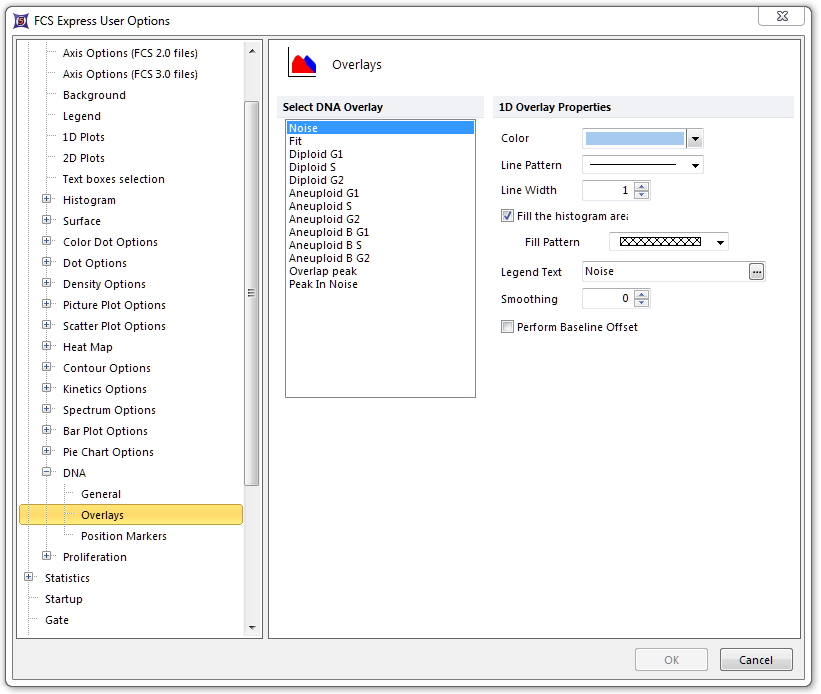This screenshot has height=694, width=821.
Task: Click in the Legend Text input field
Action: (664, 271)
